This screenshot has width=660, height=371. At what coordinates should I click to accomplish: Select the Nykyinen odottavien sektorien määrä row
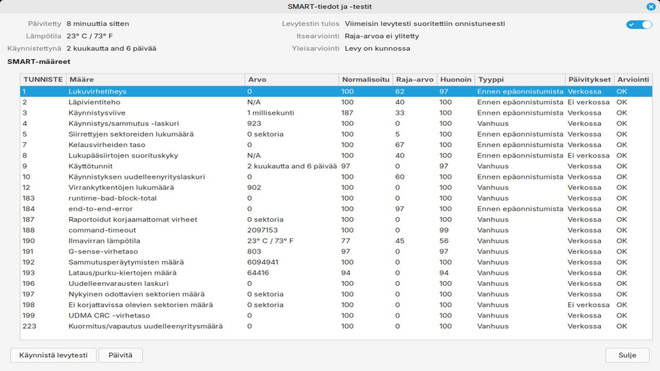tap(336, 294)
